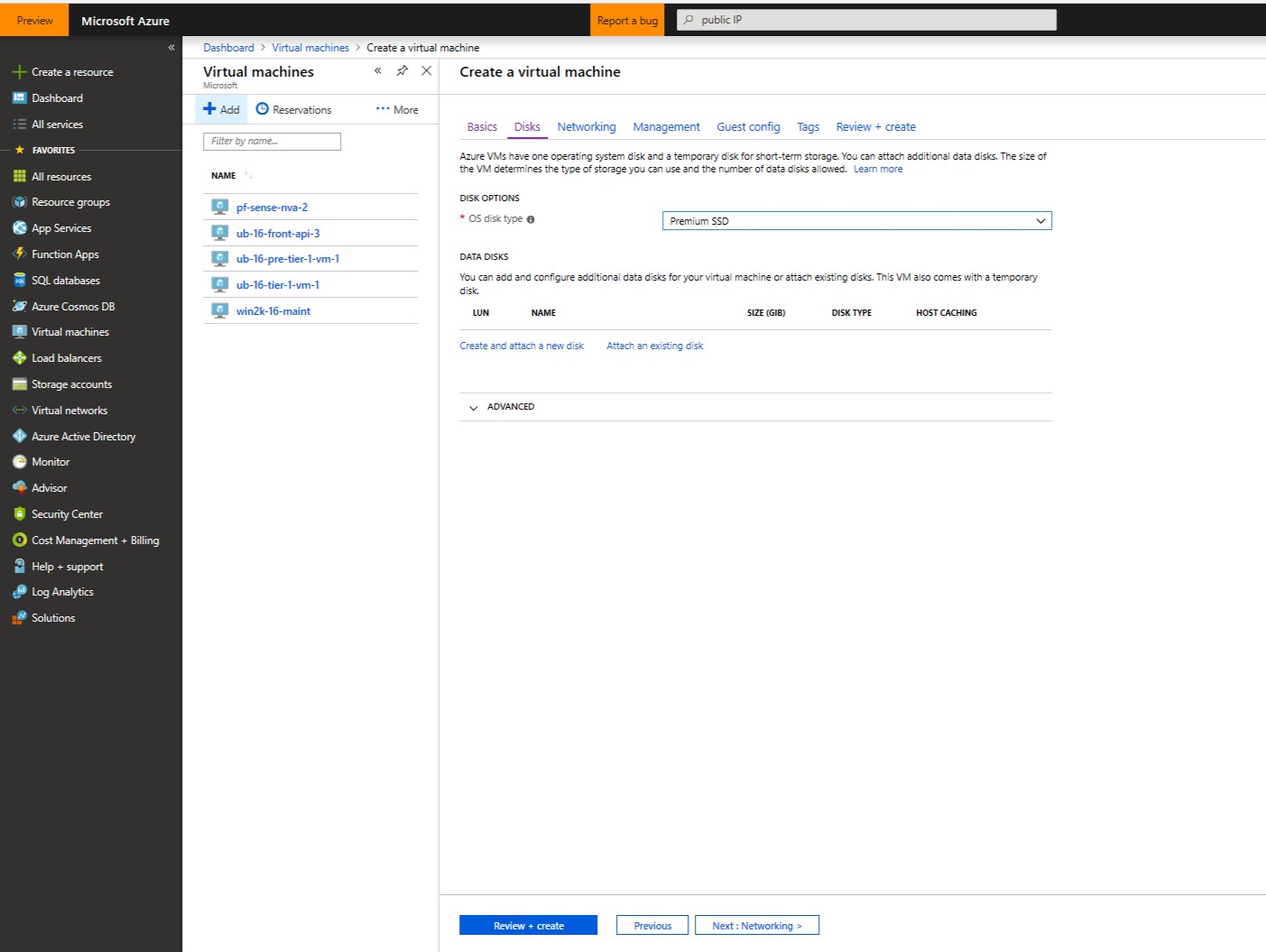
Task: Click the Solutions icon
Action: [19, 618]
